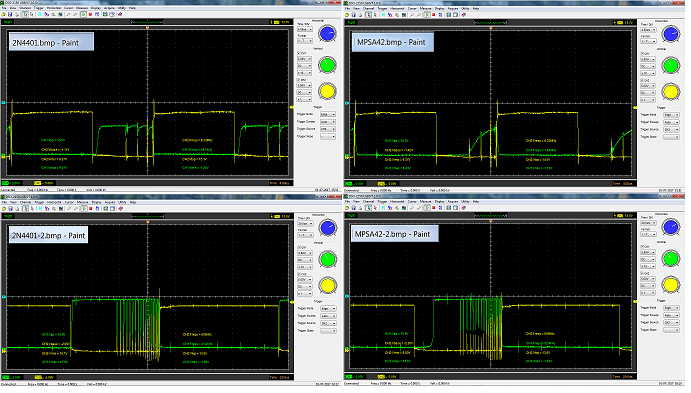Click the Print icon in 2N4401-2 window toolbar
The image size is (691, 393).
coord(17,208)
